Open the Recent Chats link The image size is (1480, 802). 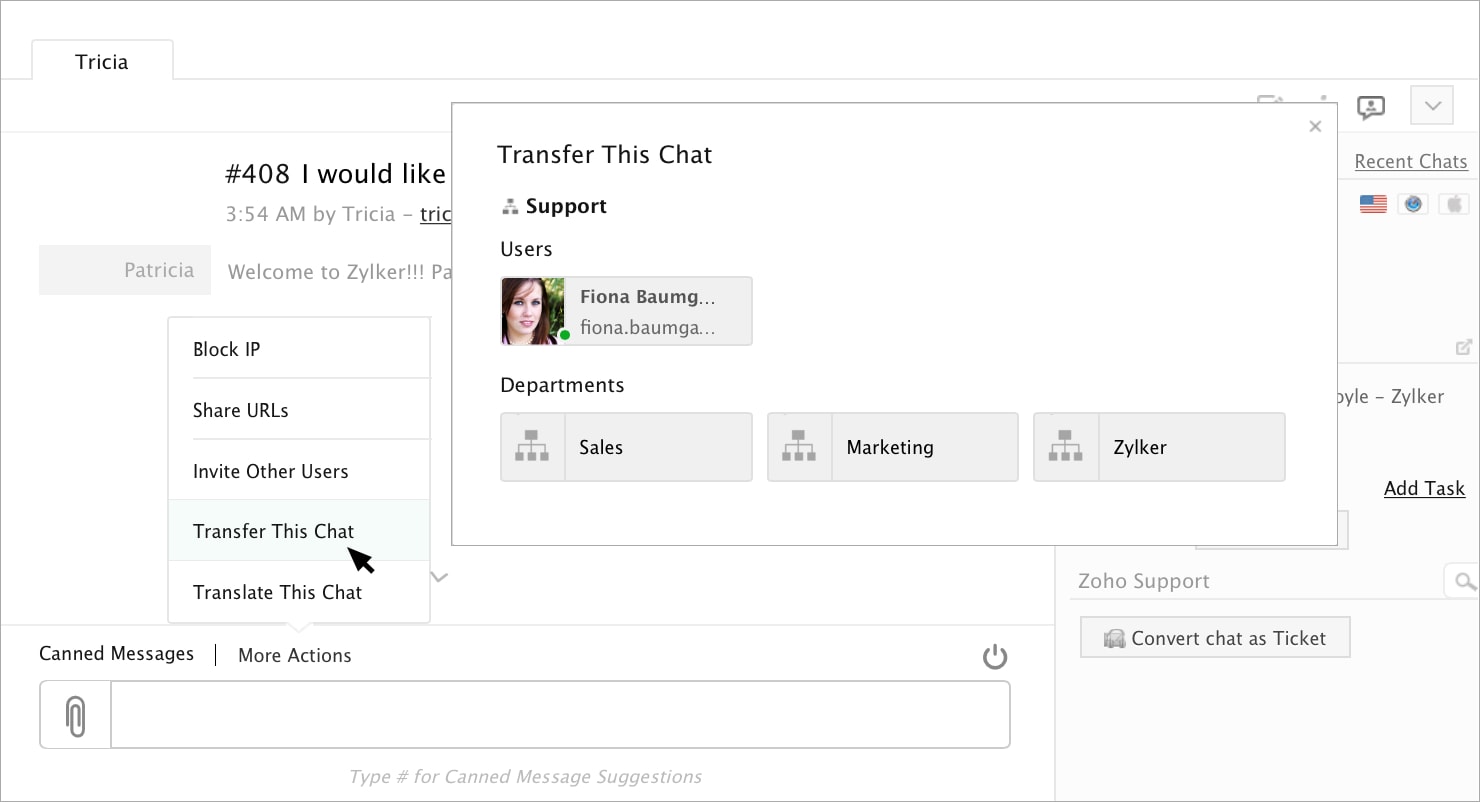tap(1410, 161)
